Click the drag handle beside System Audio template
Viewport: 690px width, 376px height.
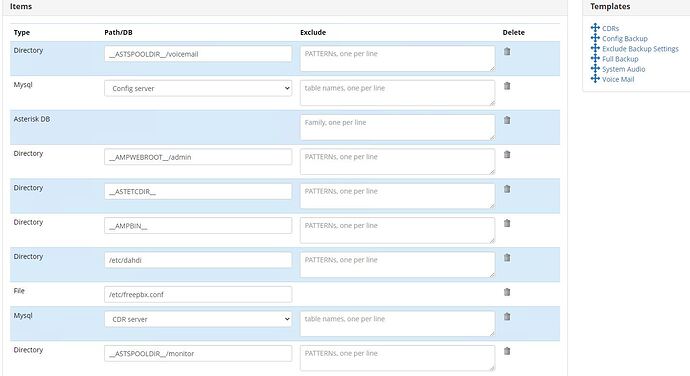595,68
